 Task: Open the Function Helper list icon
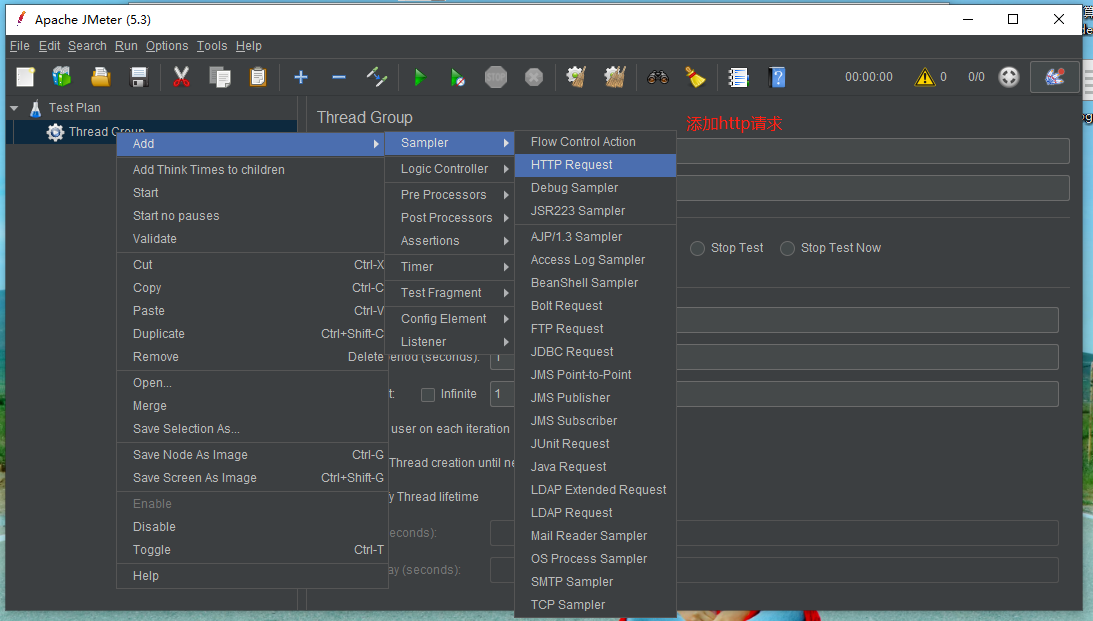738,77
